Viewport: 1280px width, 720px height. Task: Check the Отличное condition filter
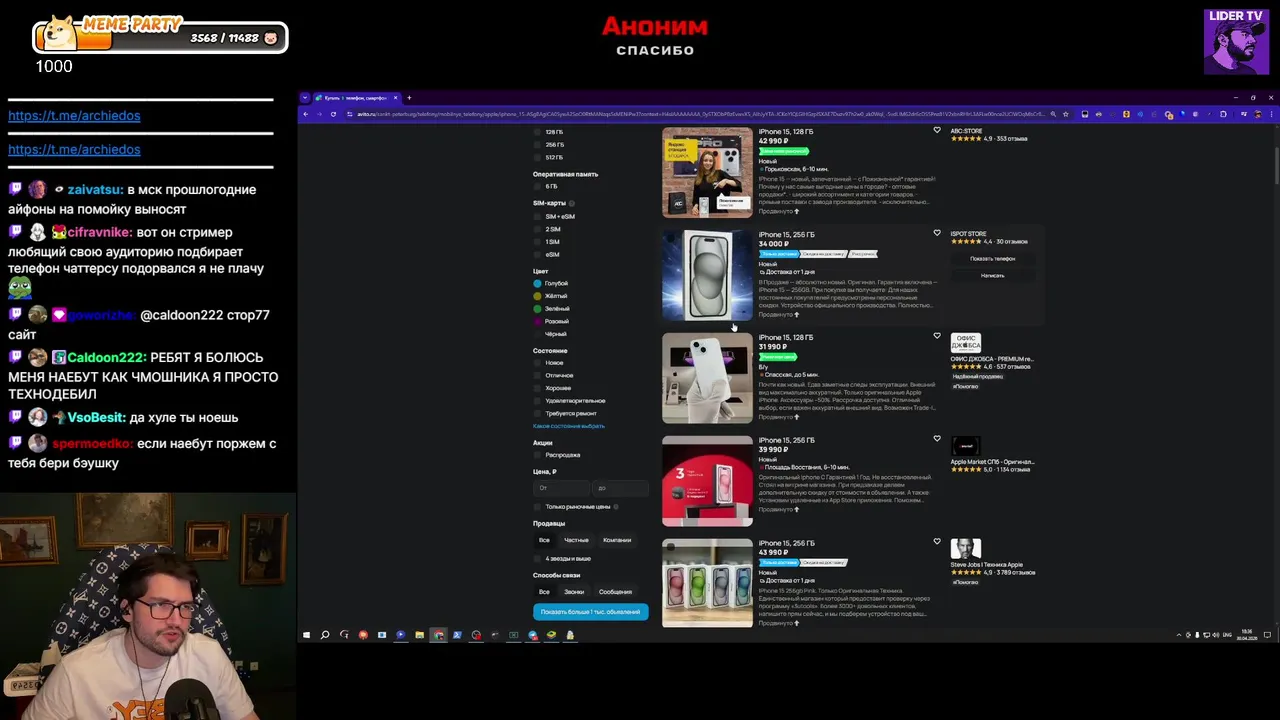pyautogui.click(x=537, y=375)
